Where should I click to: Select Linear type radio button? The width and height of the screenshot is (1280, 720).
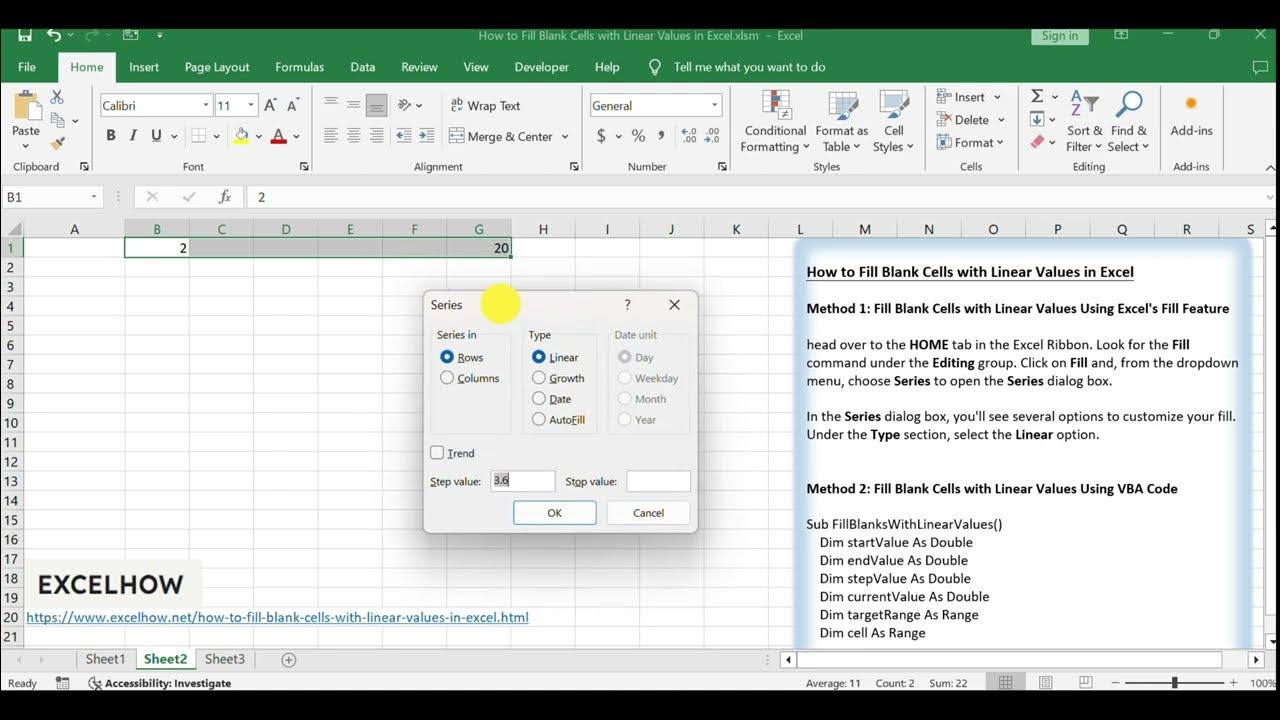pos(539,357)
